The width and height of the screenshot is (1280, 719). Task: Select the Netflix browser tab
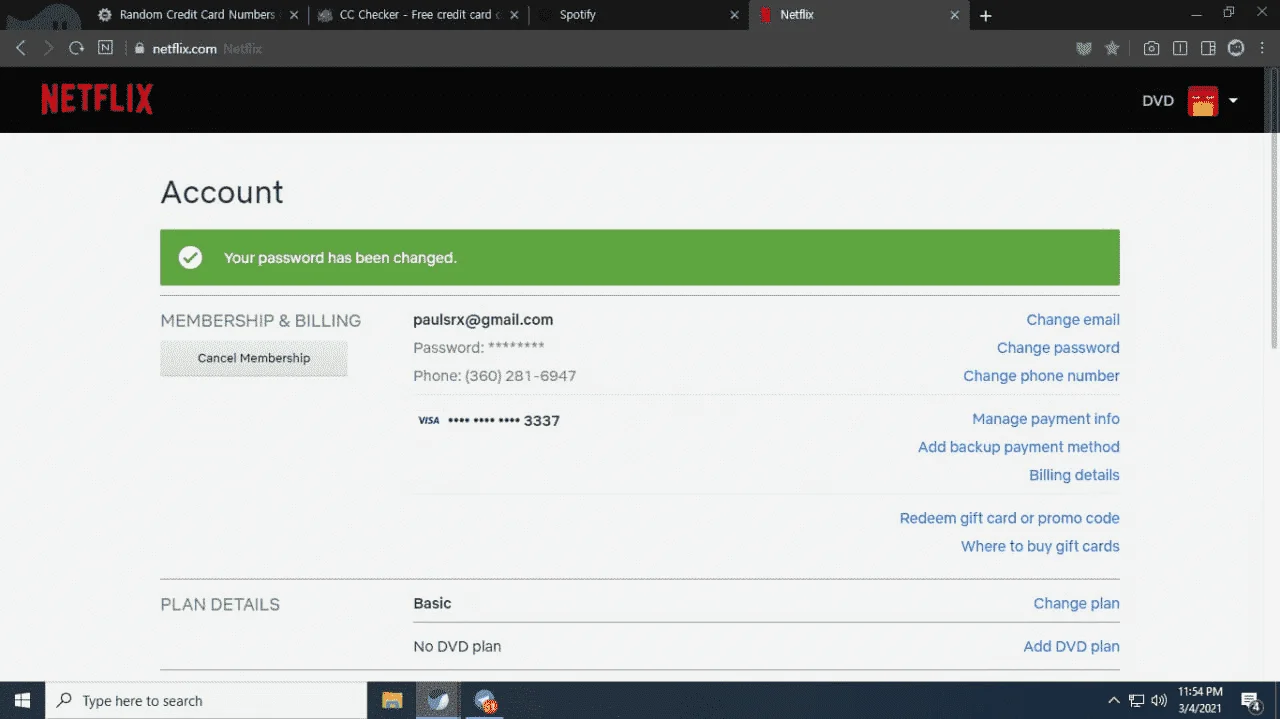click(858, 15)
